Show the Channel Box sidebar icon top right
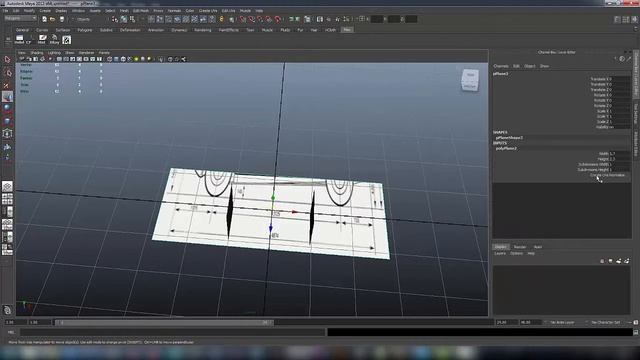This screenshot has height=360, width=640. (x=635, y=19)
